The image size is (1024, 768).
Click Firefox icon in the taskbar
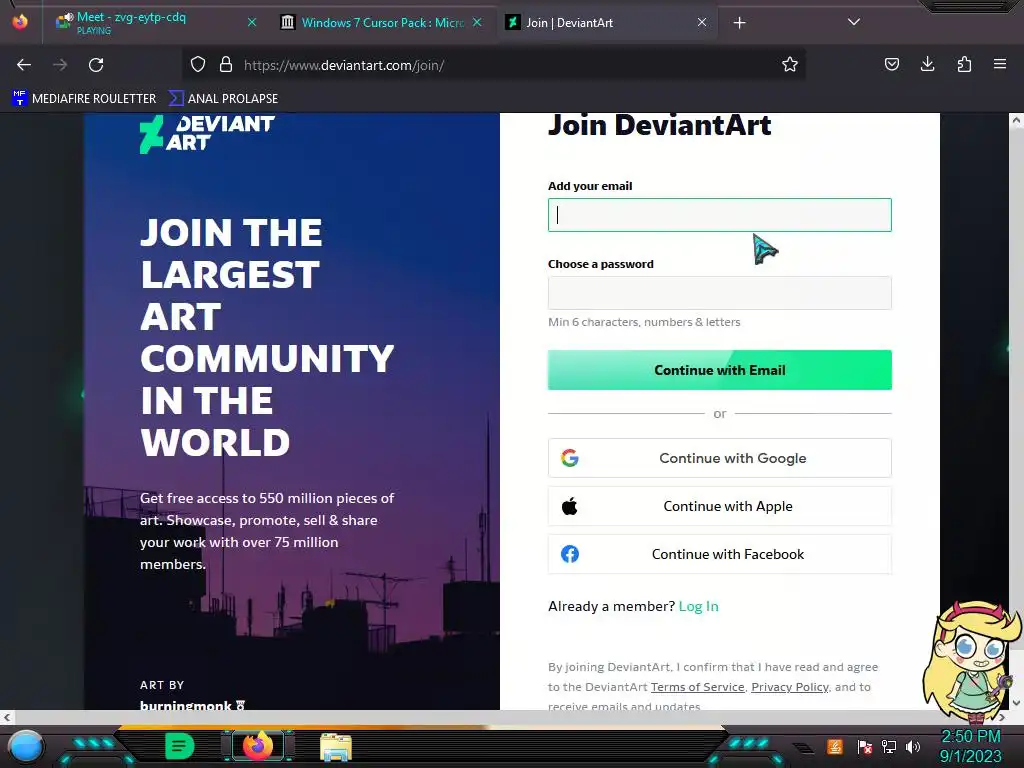coord(257,745)
